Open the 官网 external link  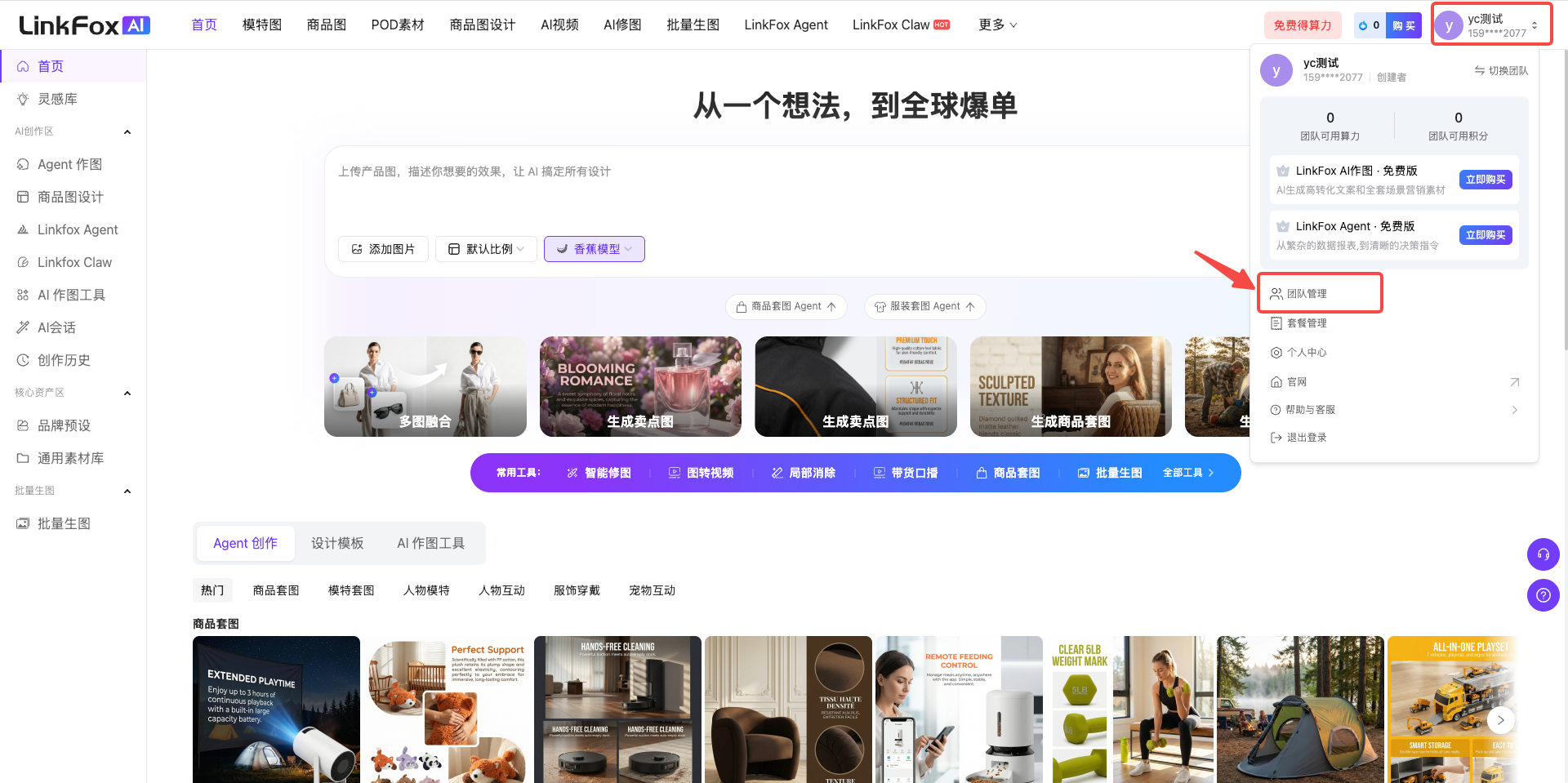click(x=1395, y=382)
